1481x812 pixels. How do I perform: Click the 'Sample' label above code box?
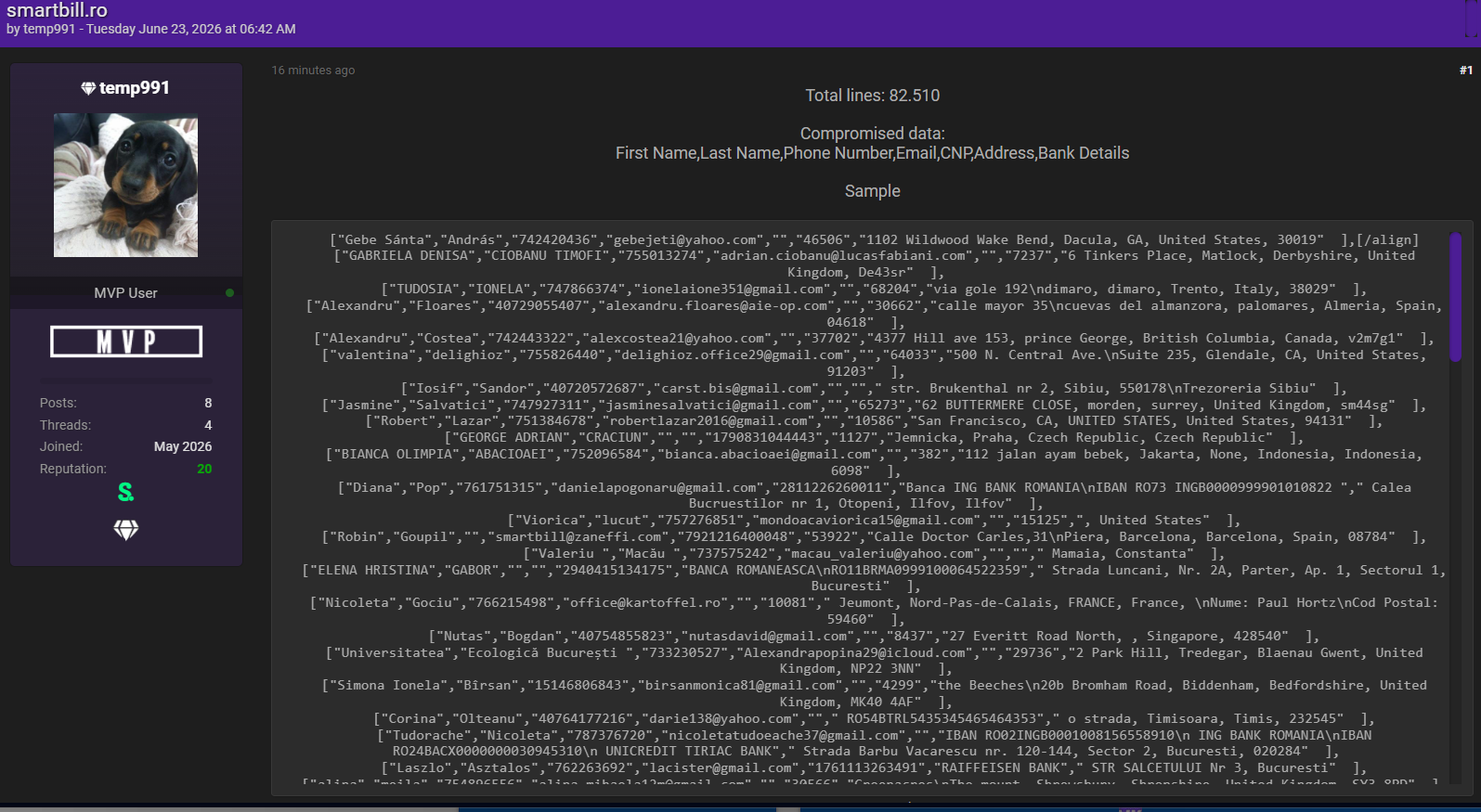click(x=873, y=191)
